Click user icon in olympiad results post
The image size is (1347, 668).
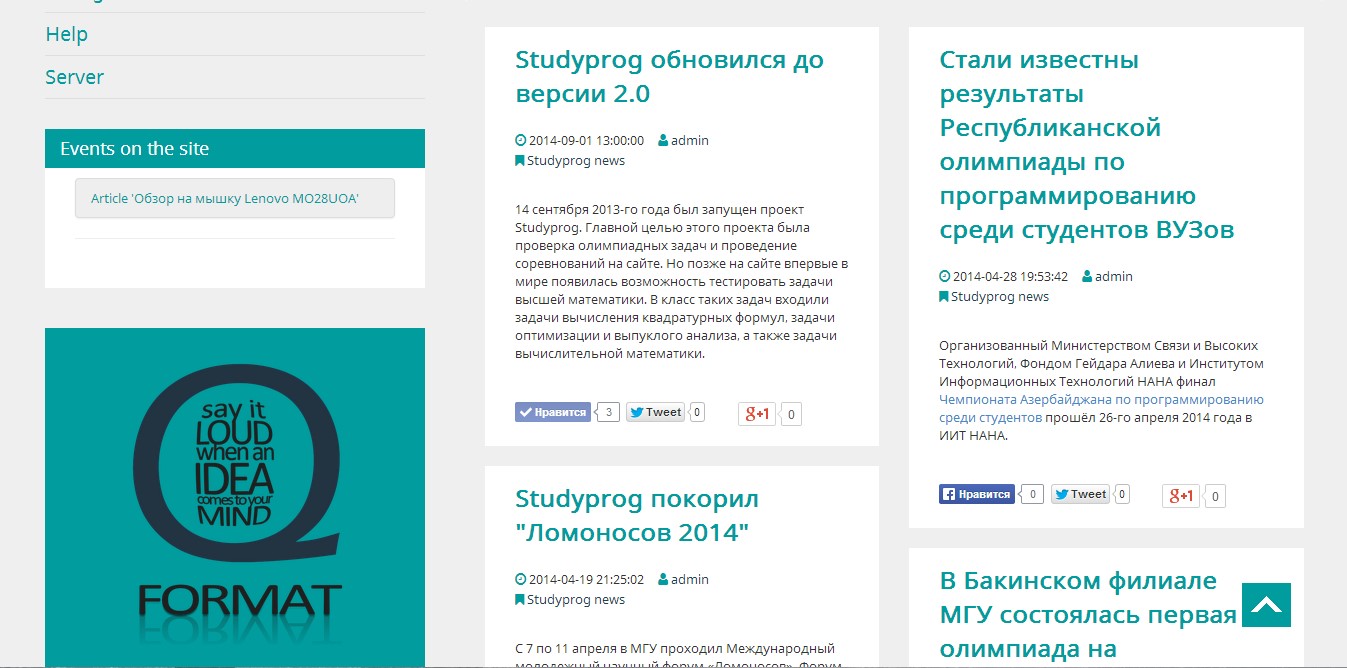pos(1087,277)
